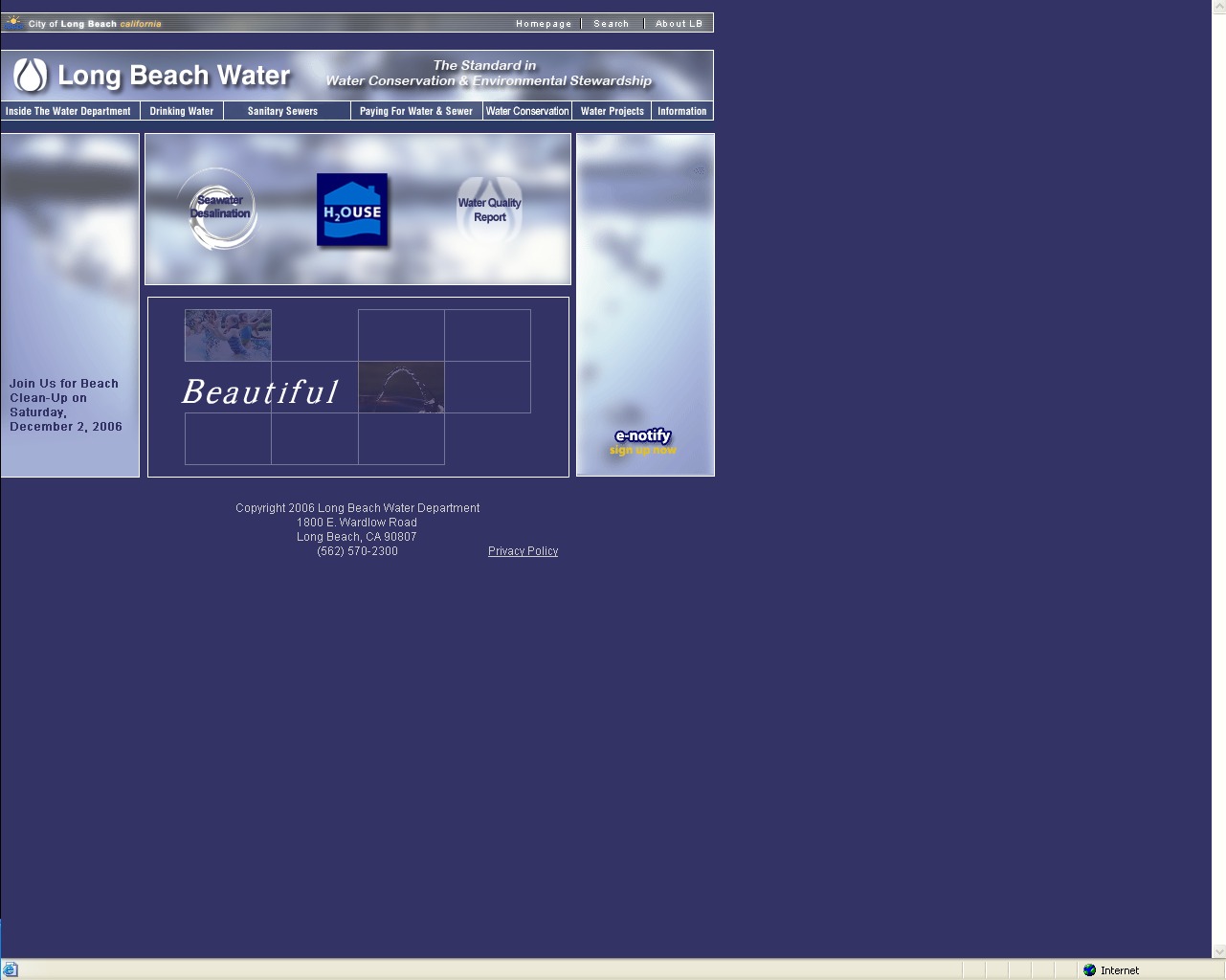The height and width of the screenshot is (980, 1226).
Task: Open the Information menu item
Action: pos(682,111)
